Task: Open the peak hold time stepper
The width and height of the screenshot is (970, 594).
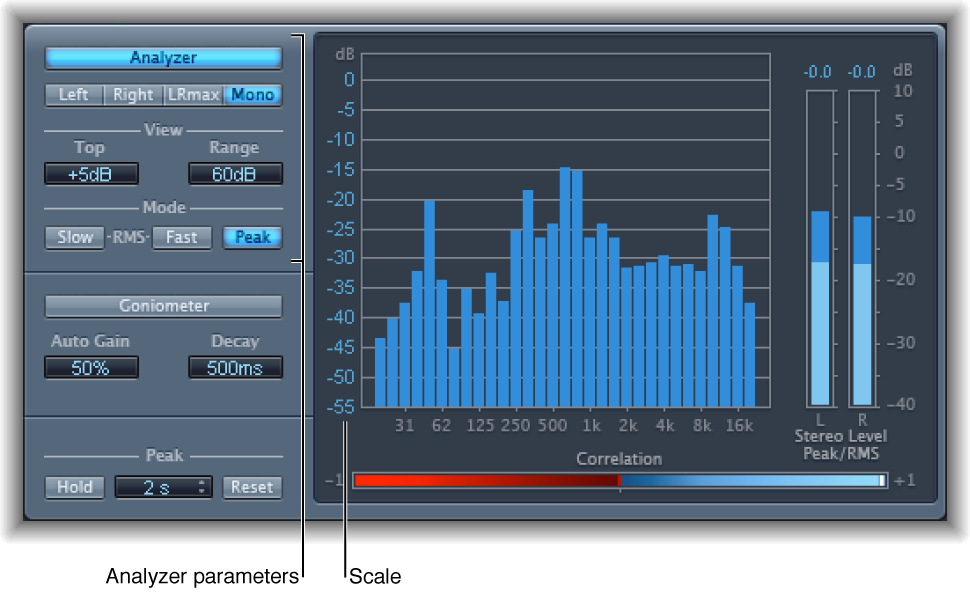Action: [x=163, y=487]
